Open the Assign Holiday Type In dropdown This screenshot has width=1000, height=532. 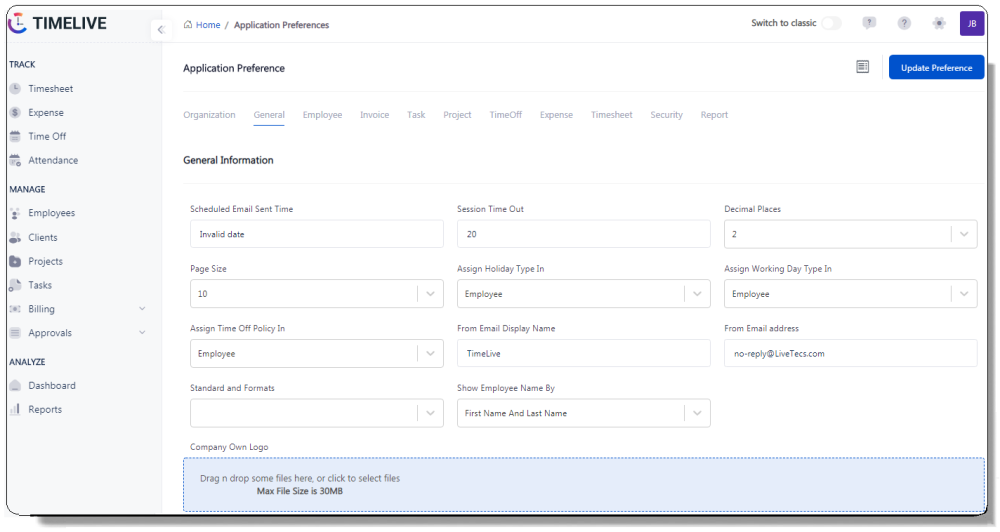point(584,294)
